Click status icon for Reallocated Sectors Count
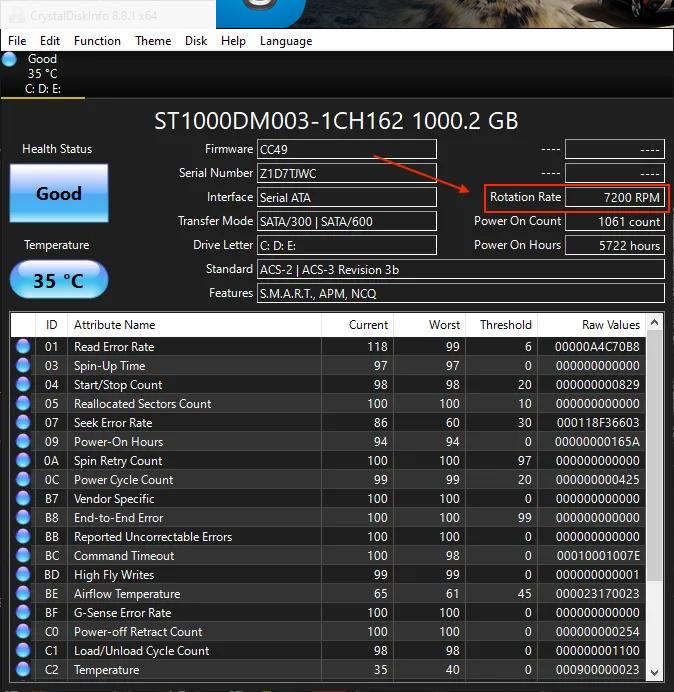This screenshot has height=692, width=674. pyautogui.click(x=23, y=404)
